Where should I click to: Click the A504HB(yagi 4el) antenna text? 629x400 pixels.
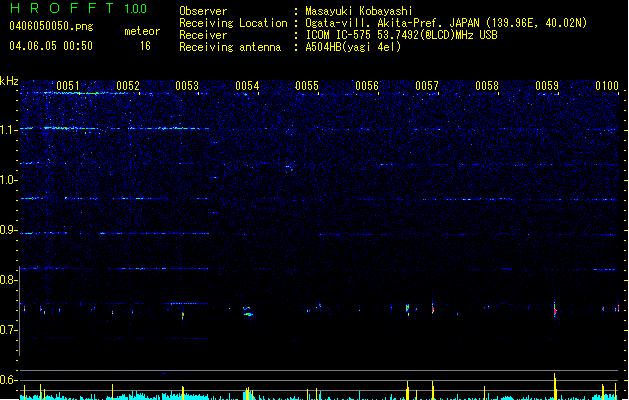[x=353, y=47]
